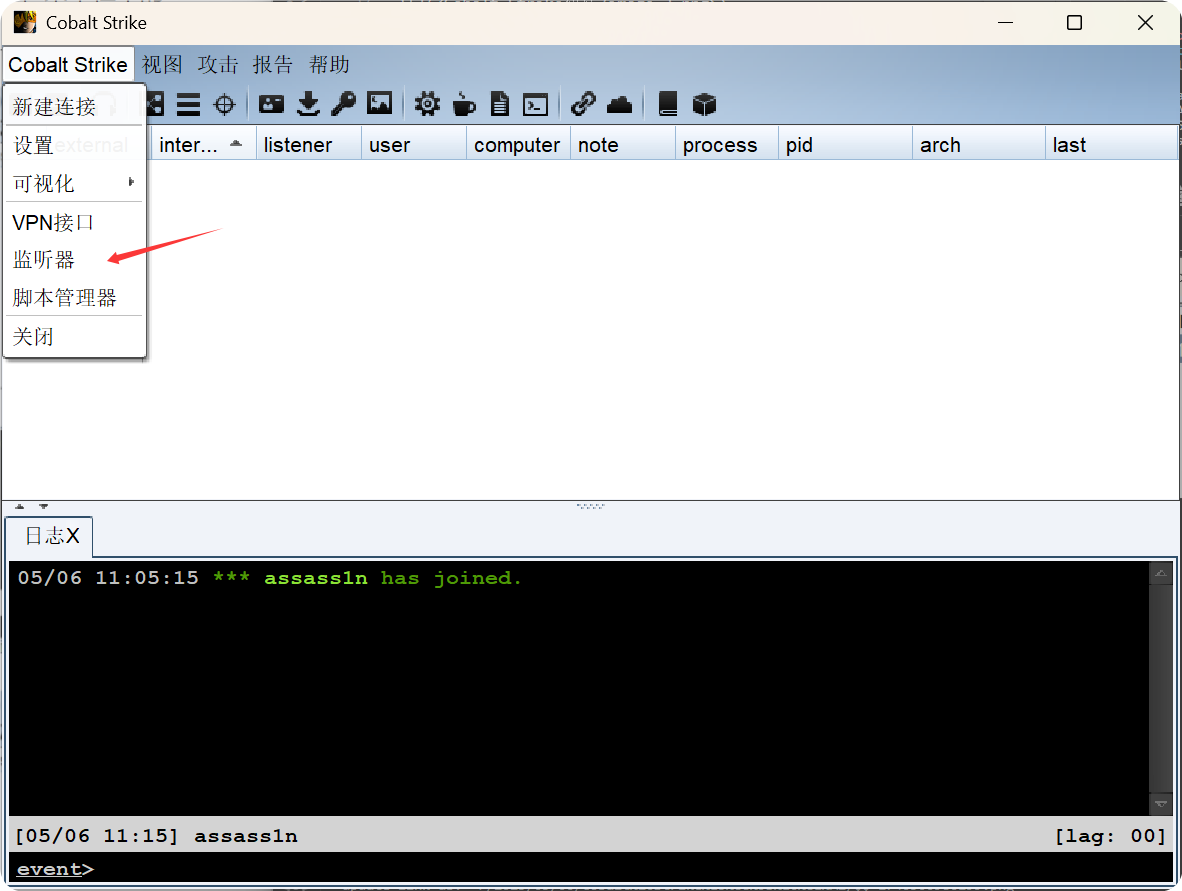Sort by the listener column
Viewport: 1182px width, 891px height.
(x=309, y=145)
